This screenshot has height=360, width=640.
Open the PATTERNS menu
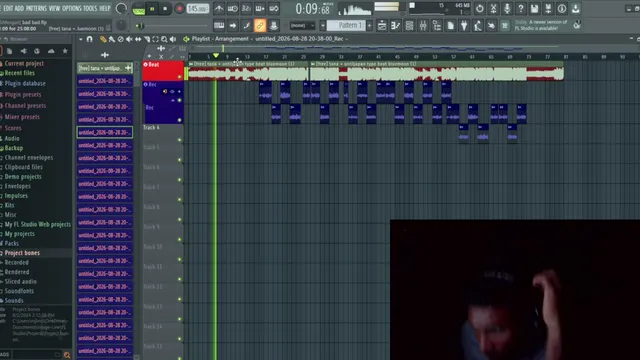coord(36,8)
